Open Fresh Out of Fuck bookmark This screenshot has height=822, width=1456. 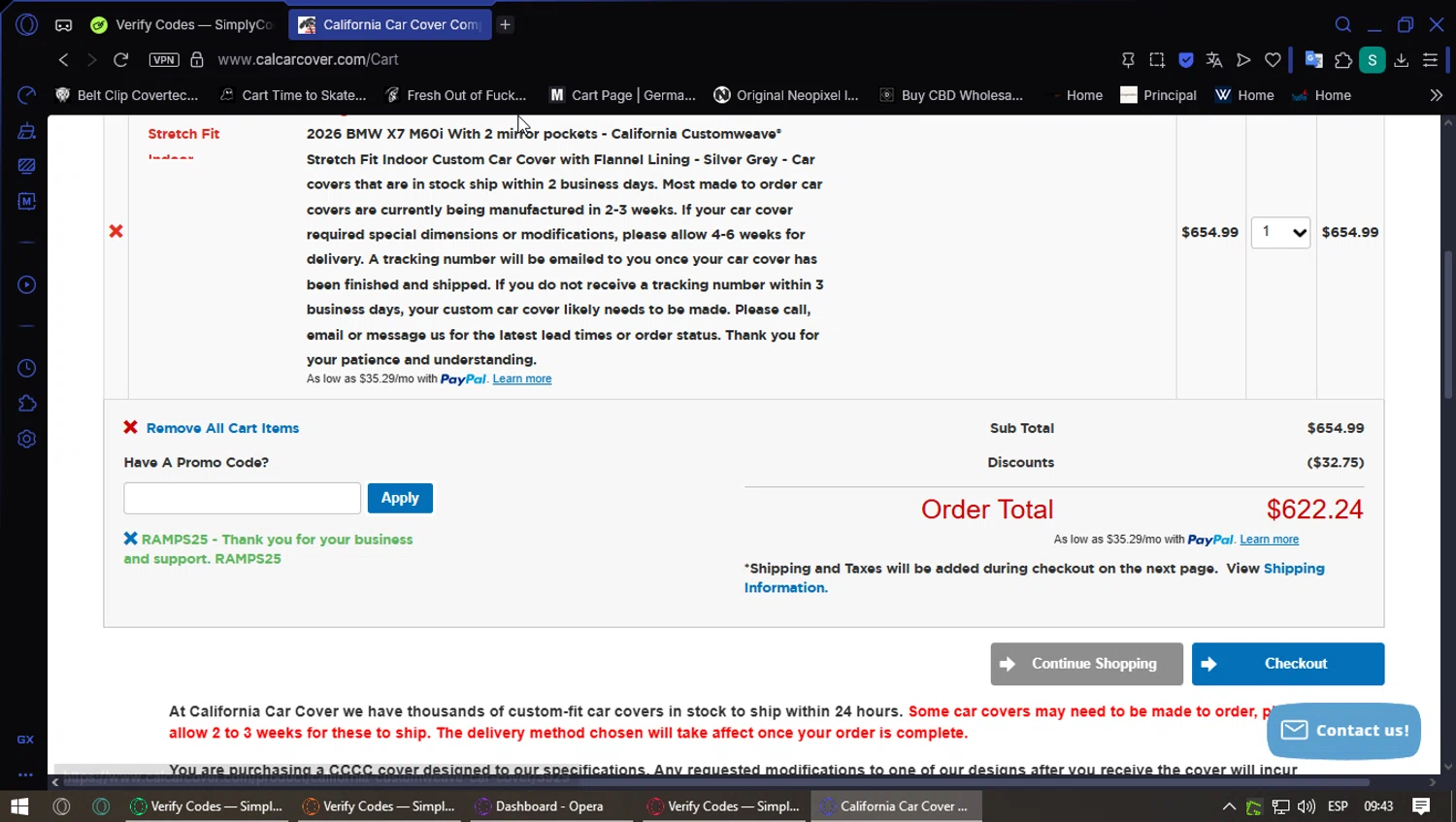(456, 95)
